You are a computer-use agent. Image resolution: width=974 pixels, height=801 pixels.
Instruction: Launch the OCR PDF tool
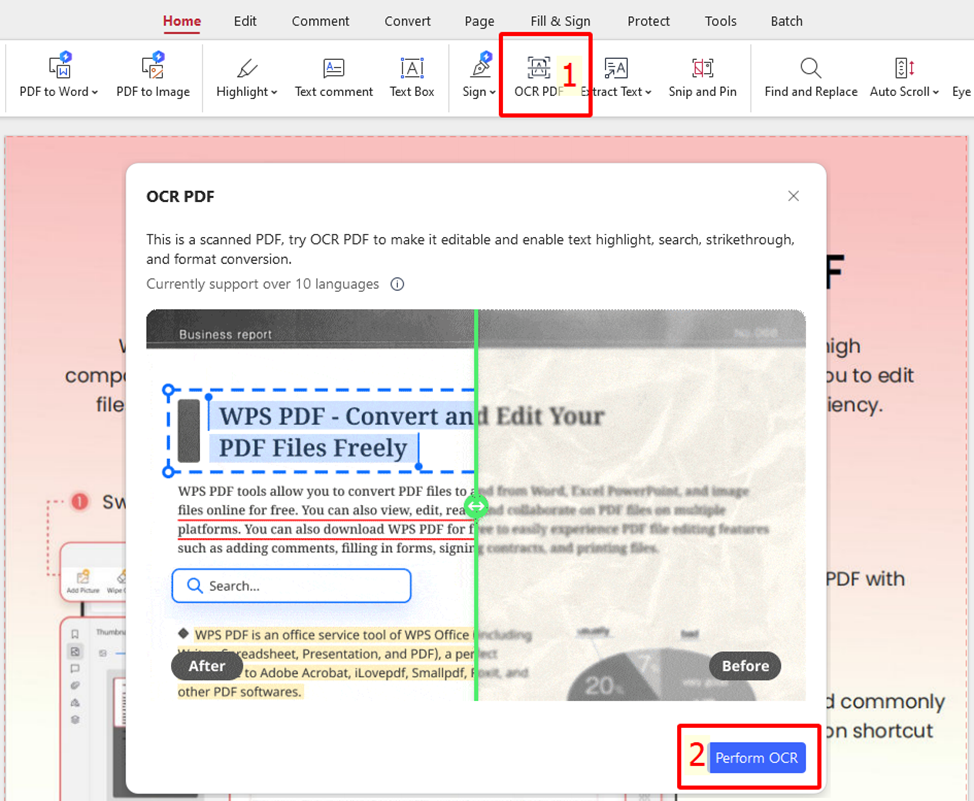tap(539, 78)
